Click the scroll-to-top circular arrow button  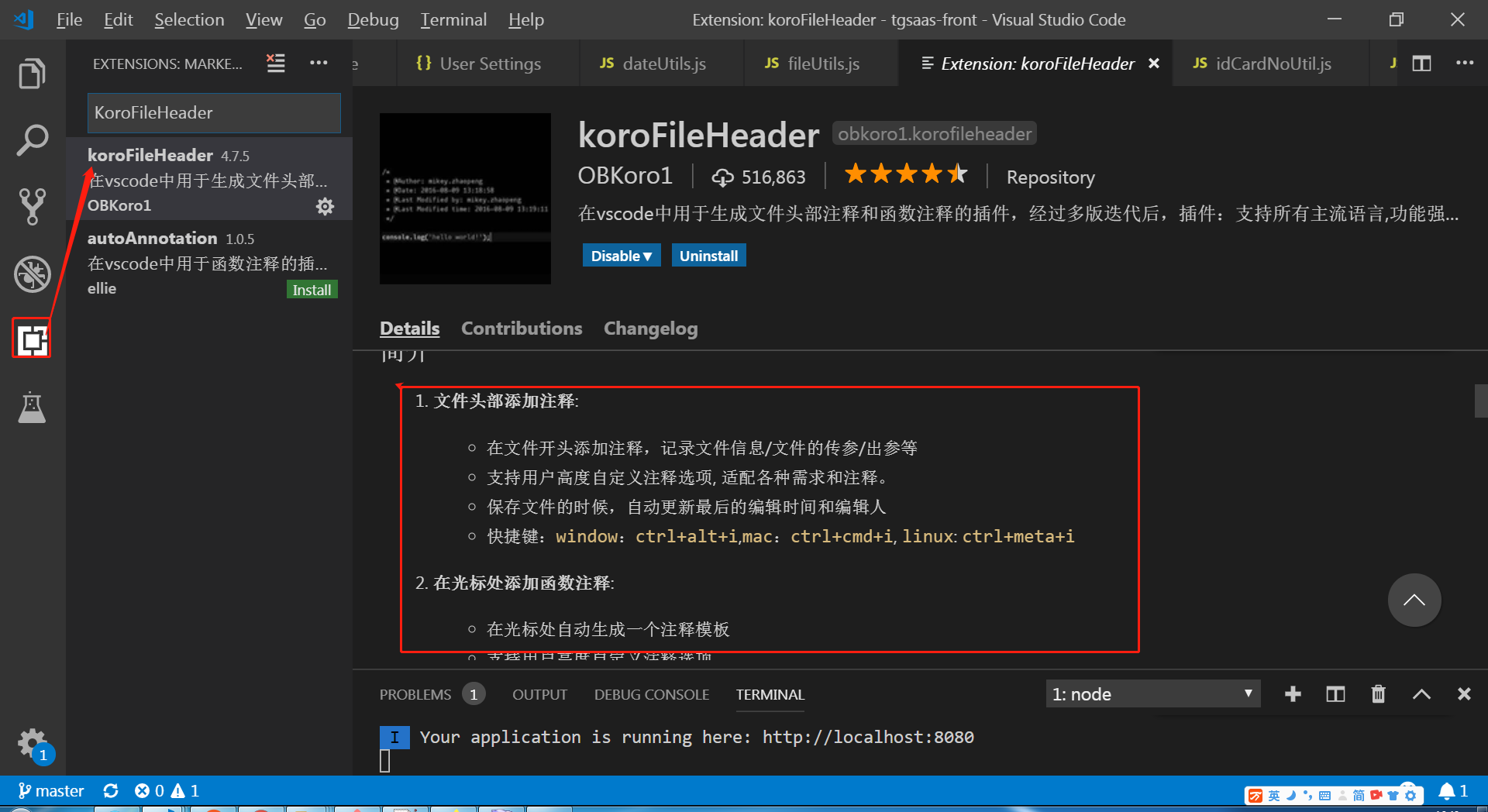click(1414, 600)
